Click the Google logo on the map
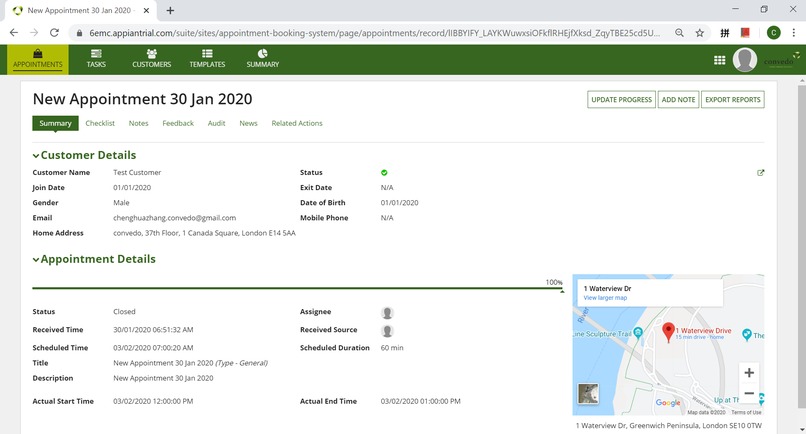Image resolution: width=806 pixels, height=434 pixels. click(x=668, y=403)
